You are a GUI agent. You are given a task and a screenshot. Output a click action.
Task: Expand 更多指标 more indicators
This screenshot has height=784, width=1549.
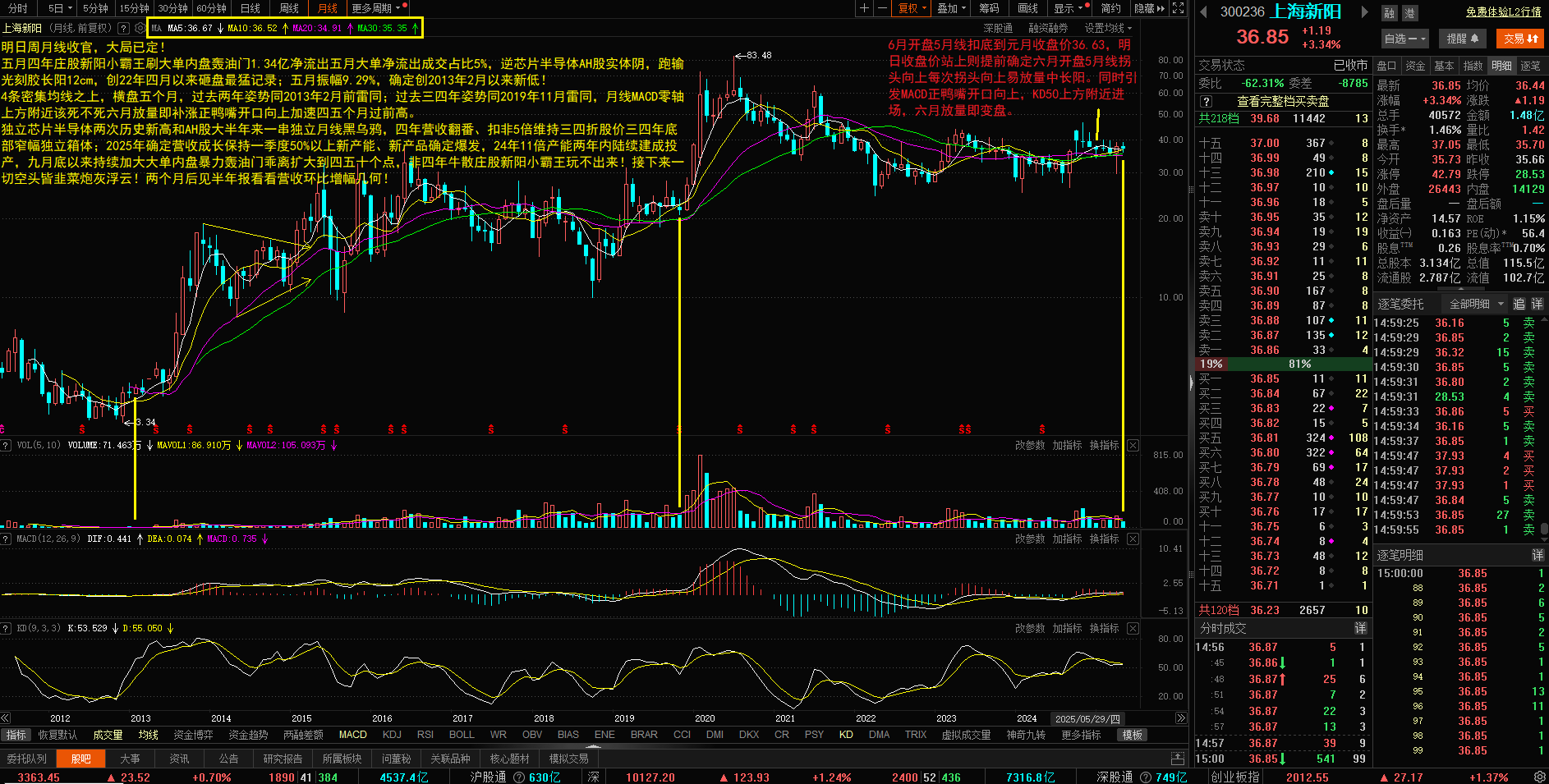[x=1081, y=735]
